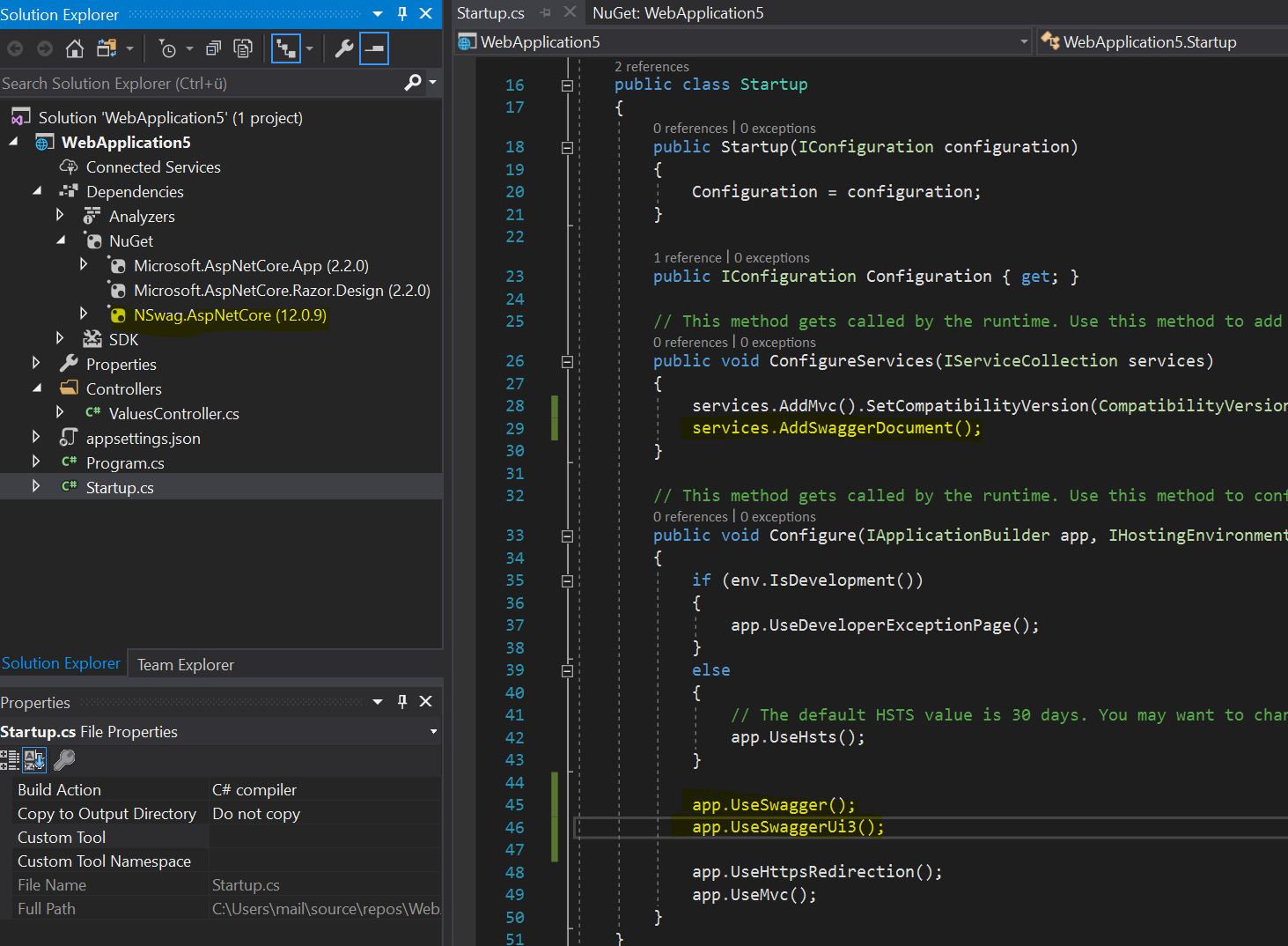This screenshot has width=1288, height=946.
Task: Select Program.cs in Solution Explorer
Action: point(125,462)
